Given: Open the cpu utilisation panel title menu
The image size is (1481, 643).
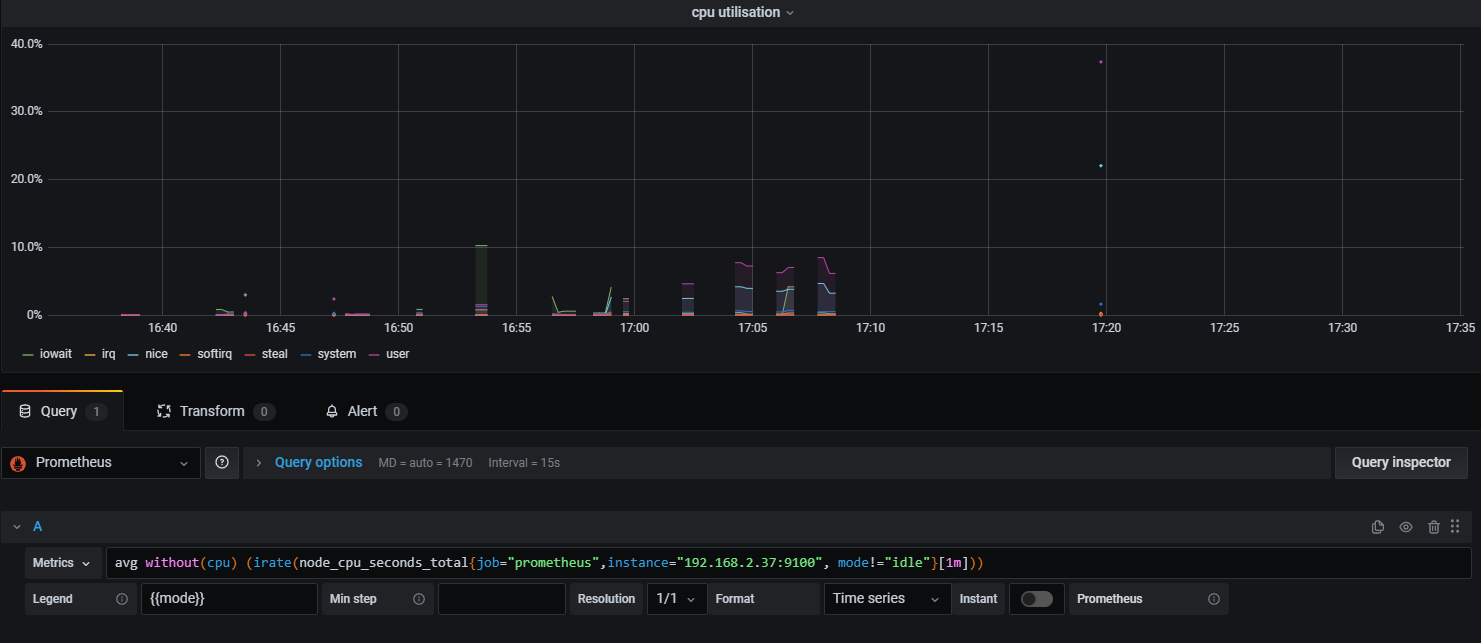Looking at the screenshot, I should (x=742, y=12).
